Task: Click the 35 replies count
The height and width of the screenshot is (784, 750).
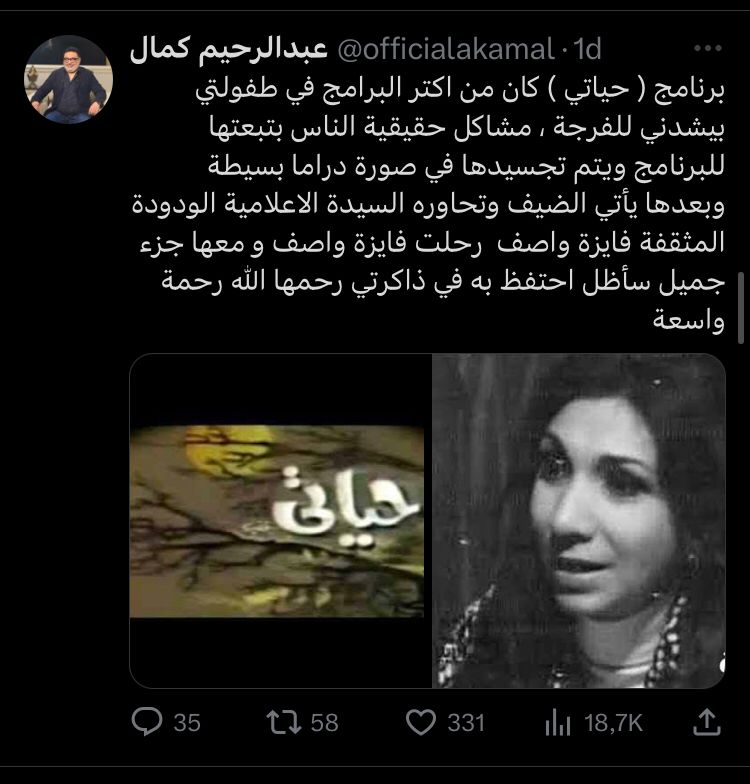Action: tap(187, 724)
